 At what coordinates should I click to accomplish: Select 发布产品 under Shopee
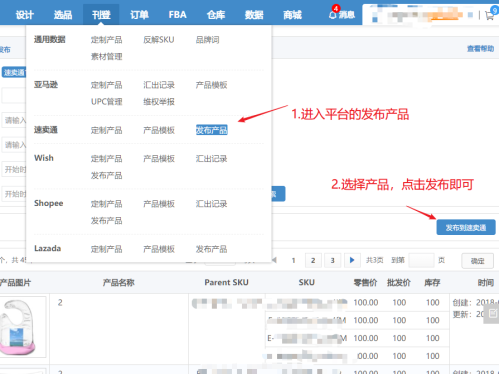point(106,220)
